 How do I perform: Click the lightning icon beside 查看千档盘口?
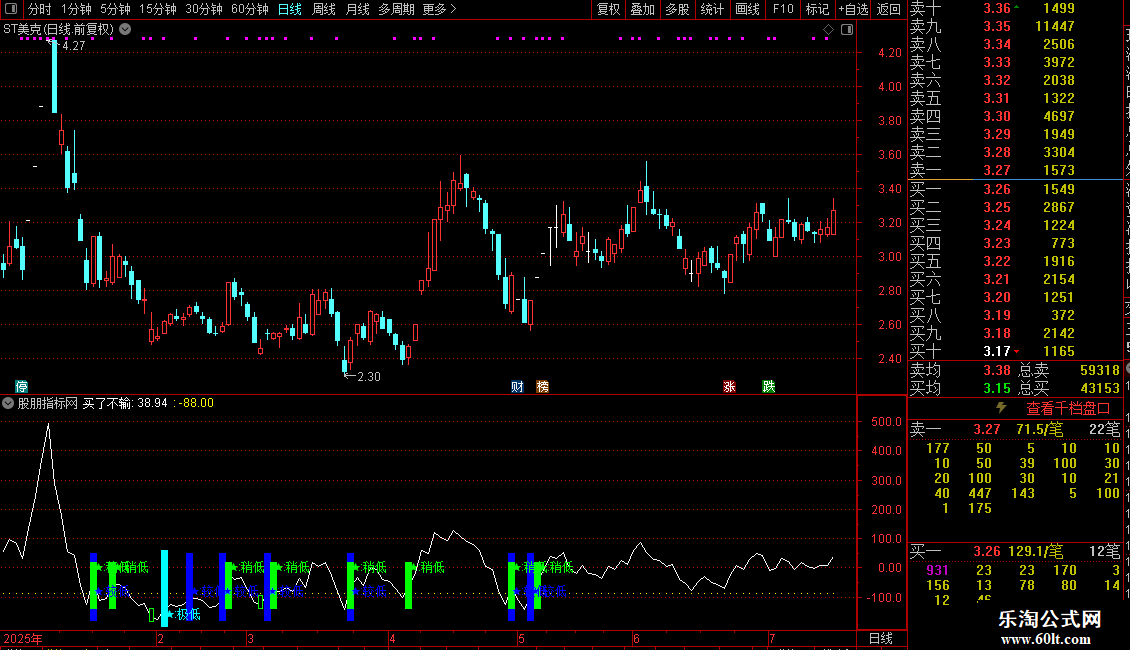[1001, 408]
